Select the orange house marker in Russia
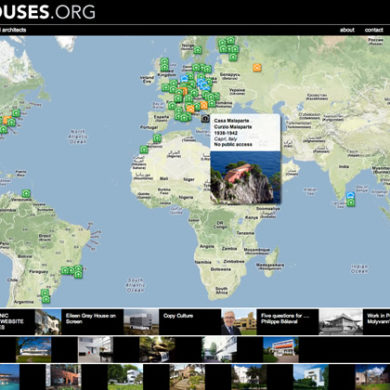This screenshot has width=390, height=390. [x=257, y=68]
